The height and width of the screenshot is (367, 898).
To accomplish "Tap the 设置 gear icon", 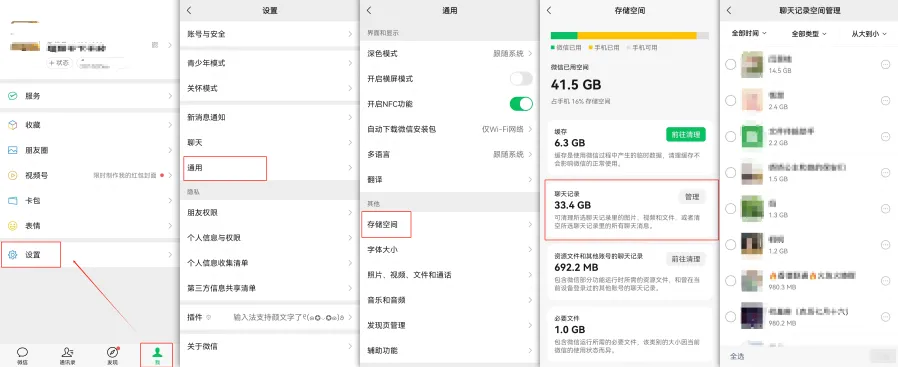I will tap(13, 255).
